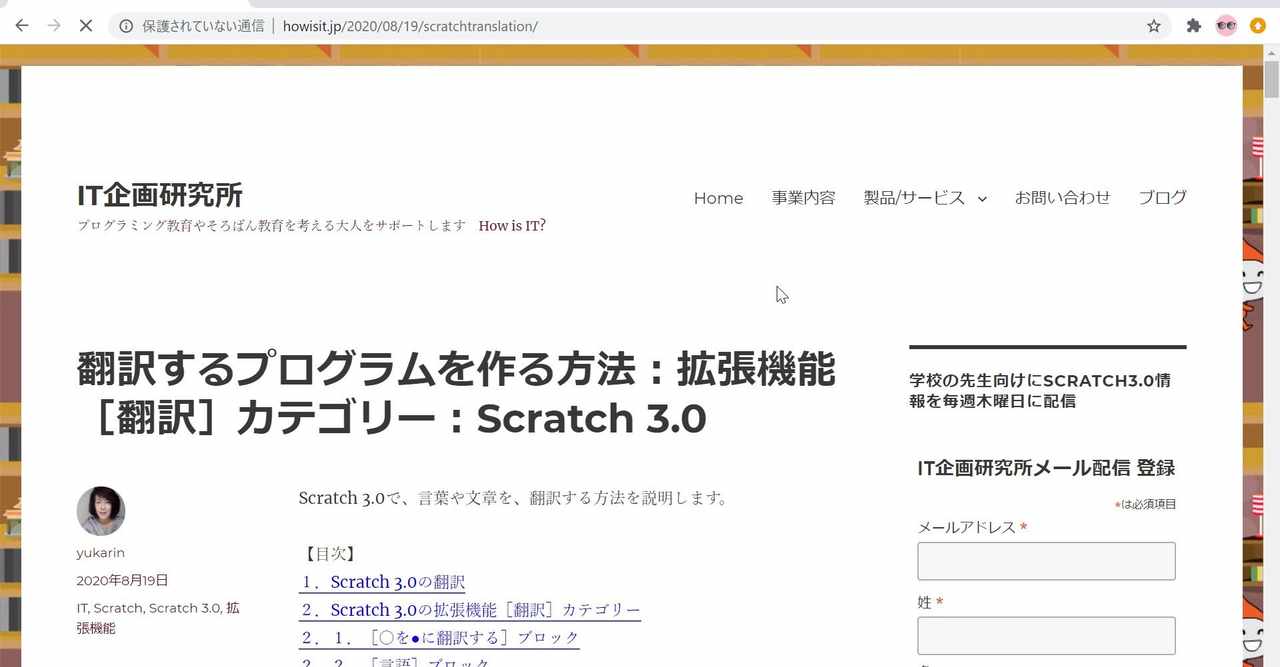Open the Home menu item
The image size is (1280, 667).
click(718, 198)
